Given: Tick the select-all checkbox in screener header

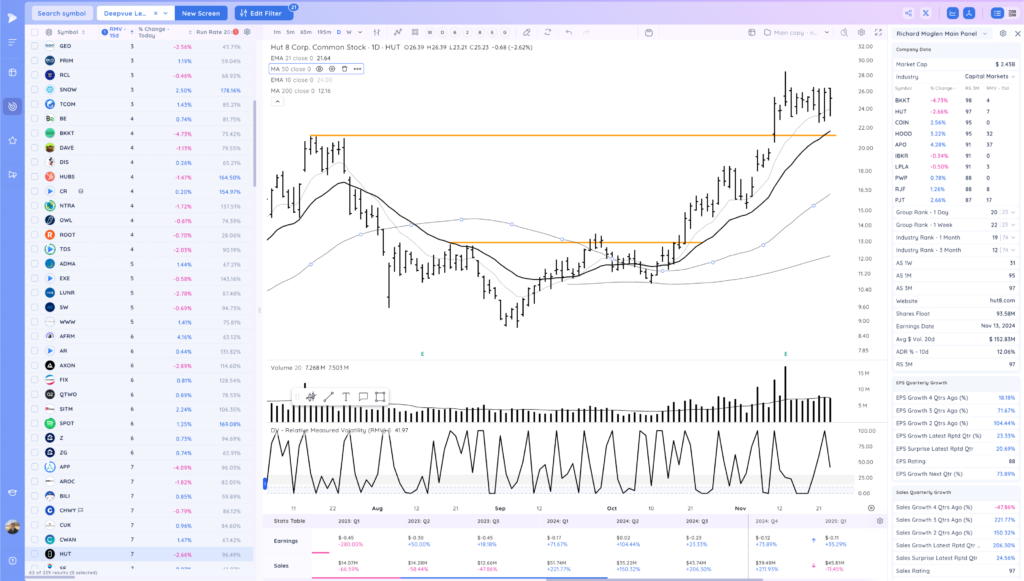Looking at the screenshot, I should click(35, 32).
